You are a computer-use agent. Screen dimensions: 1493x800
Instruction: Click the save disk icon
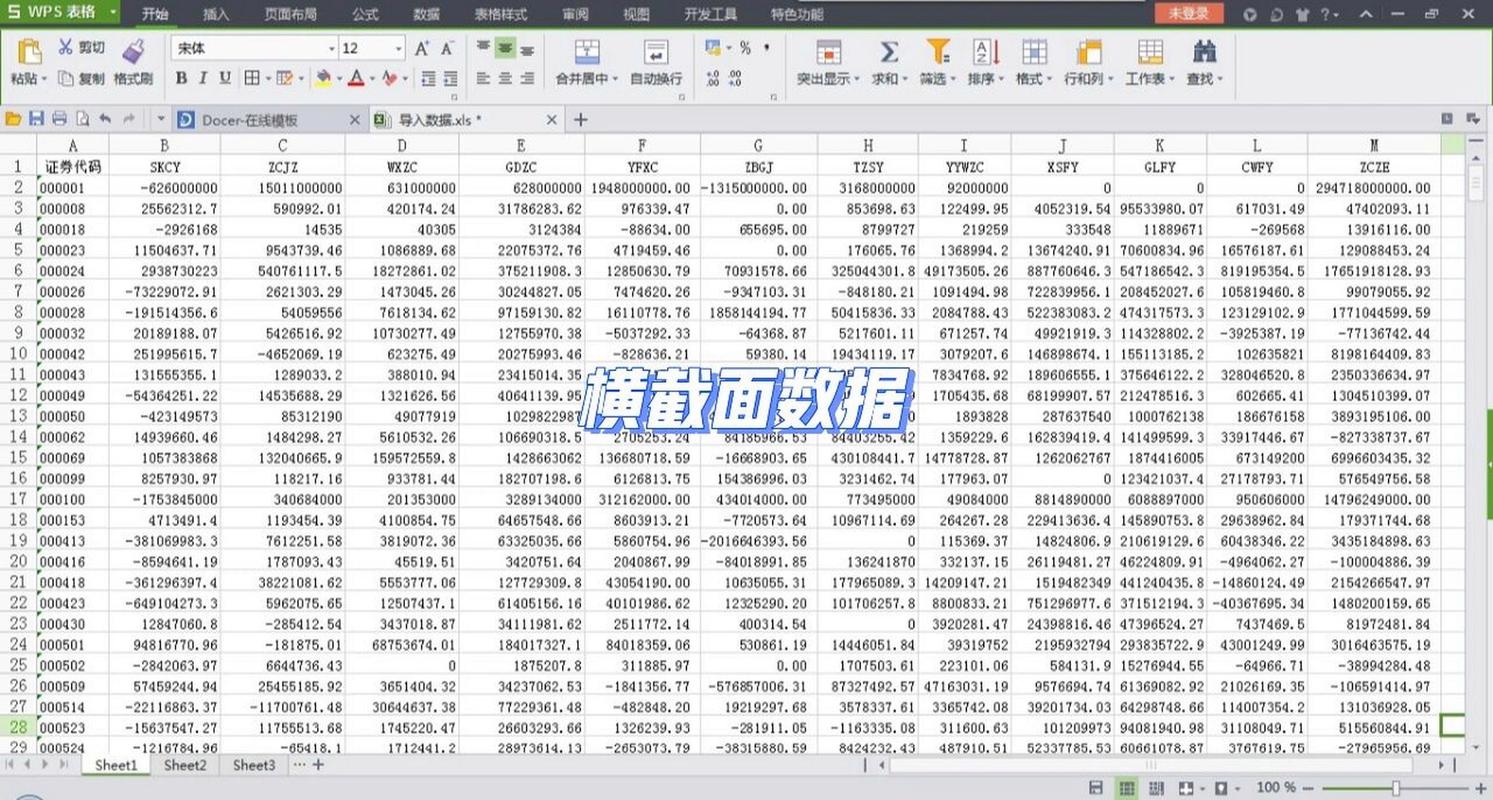tap(36, 119)
